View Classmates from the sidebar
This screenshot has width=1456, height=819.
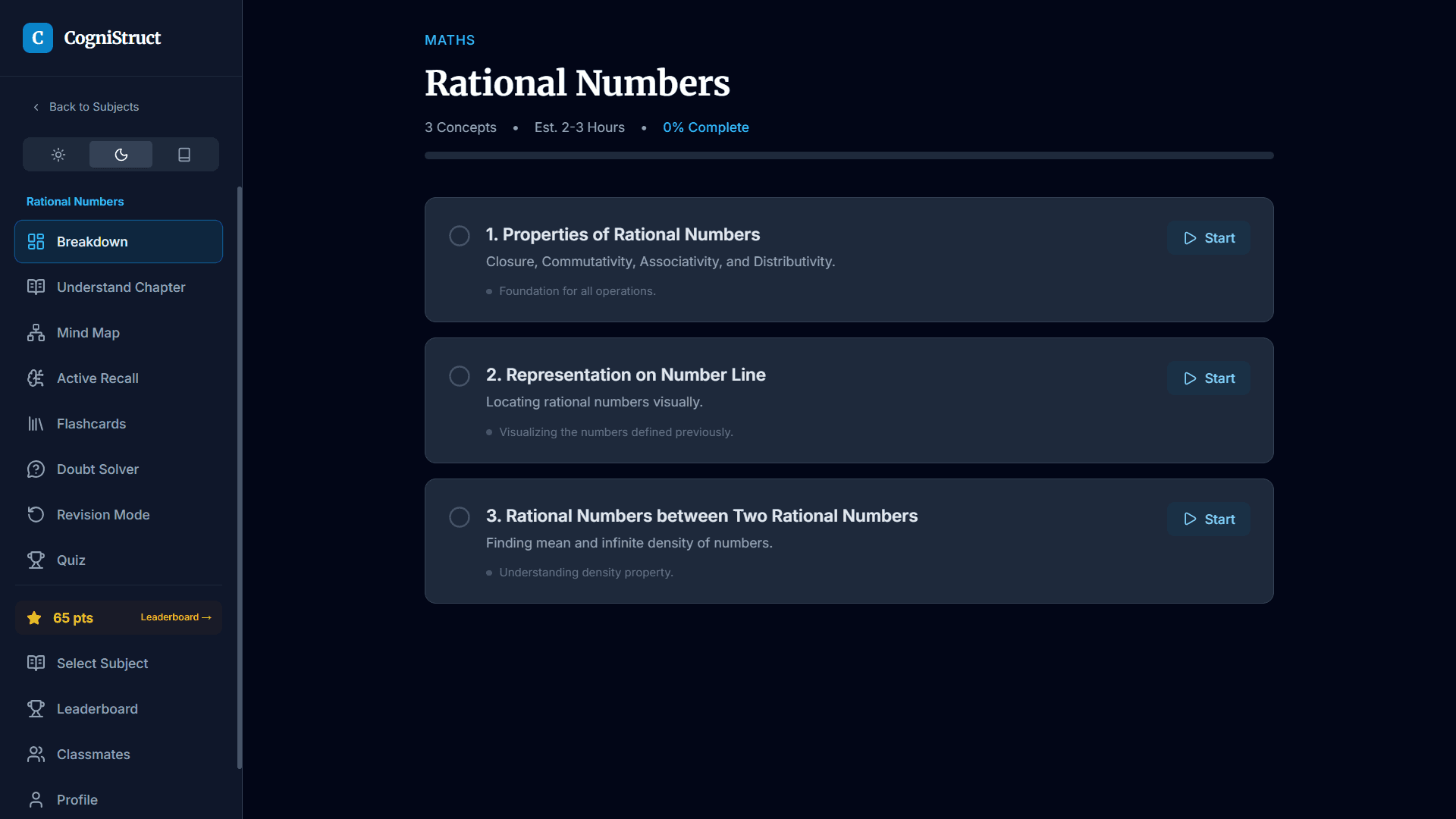93,754
